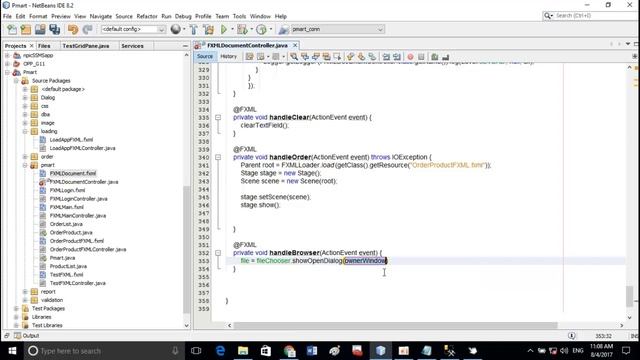Click the Last Edit icon in editor toolbar
Screen dimensions: 640x360
[249, 57]
